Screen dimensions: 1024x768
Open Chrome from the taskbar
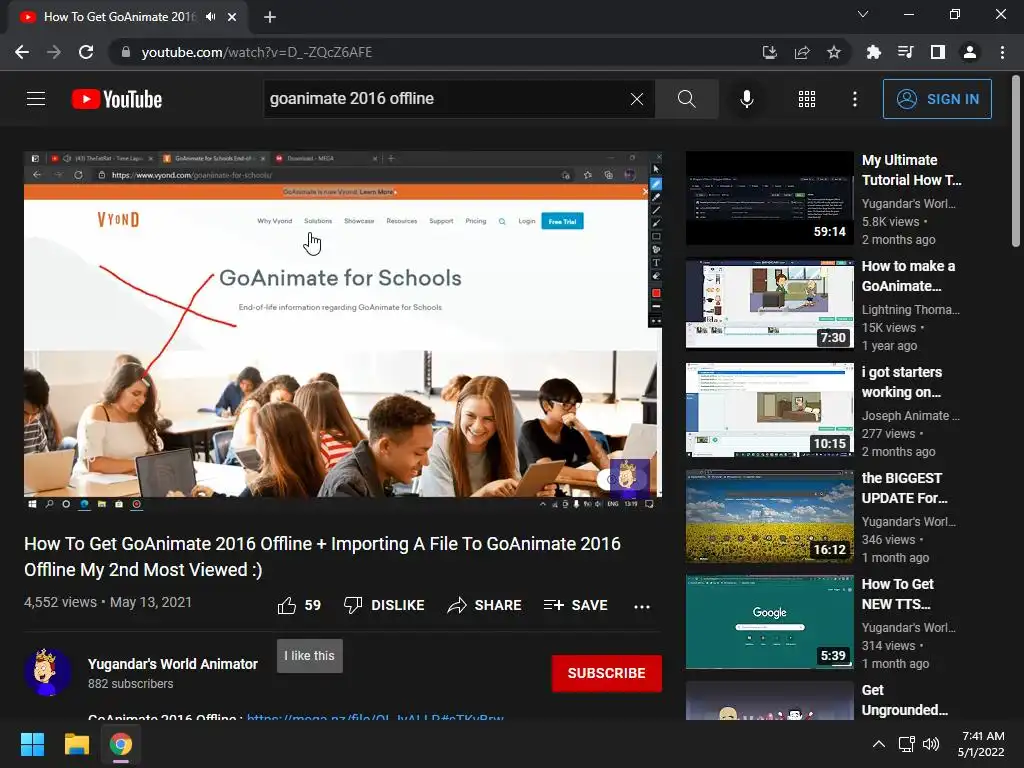click(121, 744)
